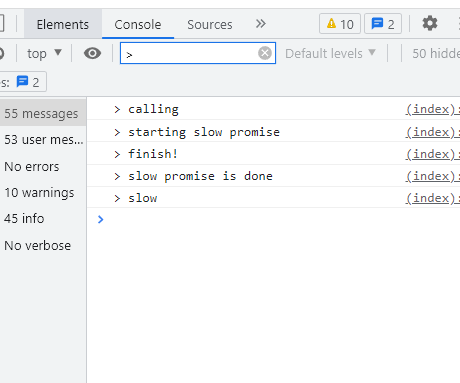Expand the 'starting slow promise' entry arrow
Screen dimensions: 460x383
tap(117, 132)
